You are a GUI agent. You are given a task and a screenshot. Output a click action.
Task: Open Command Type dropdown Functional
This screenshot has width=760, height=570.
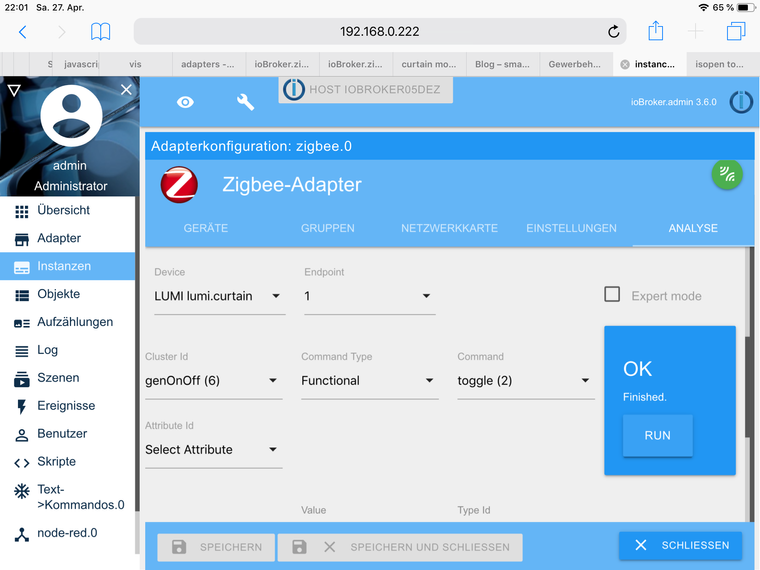[370, 381]
